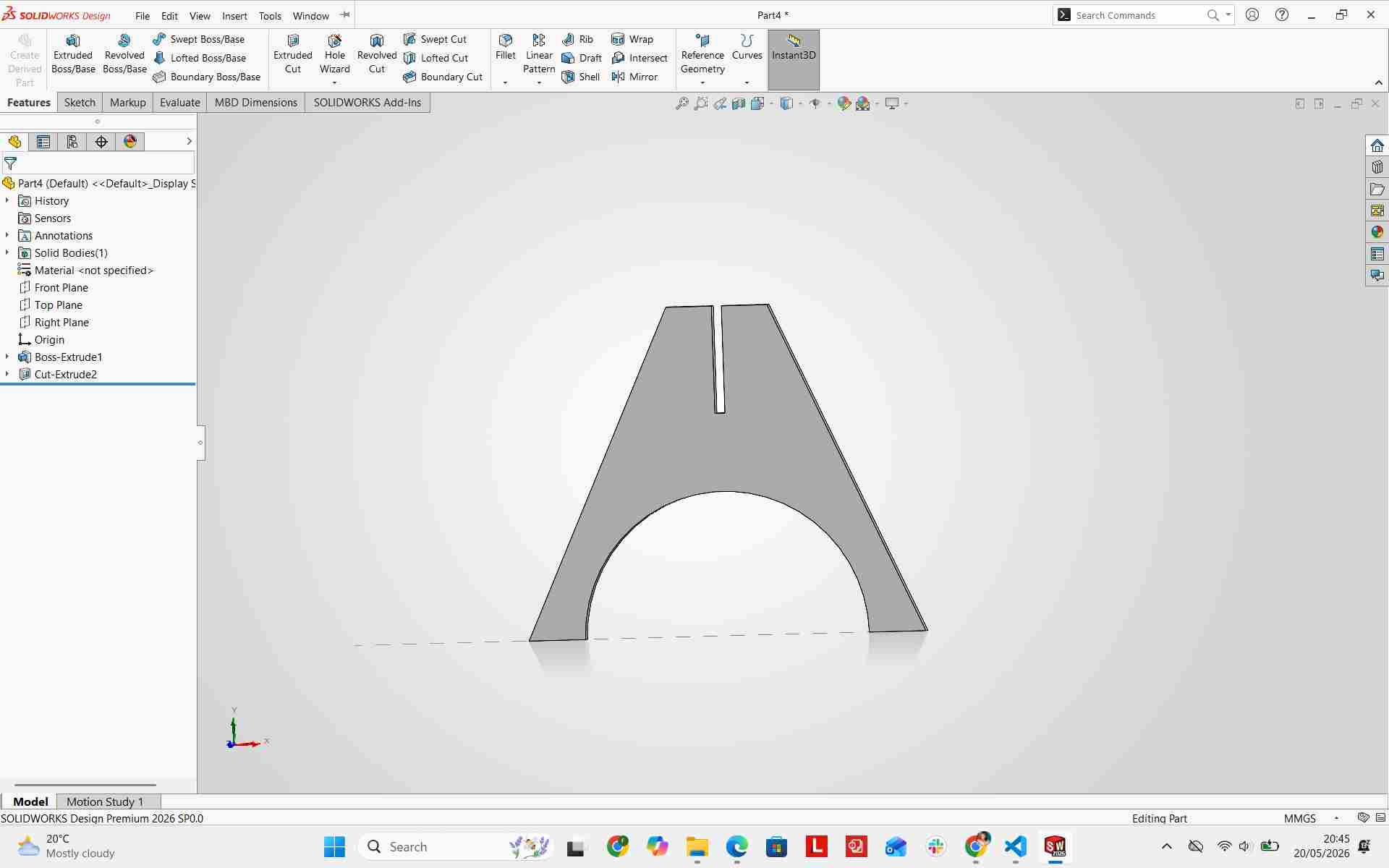Select the Origin tree item
Image resolution: width=1389 pixels, height=868 pixels.
(x=41, y=339)
